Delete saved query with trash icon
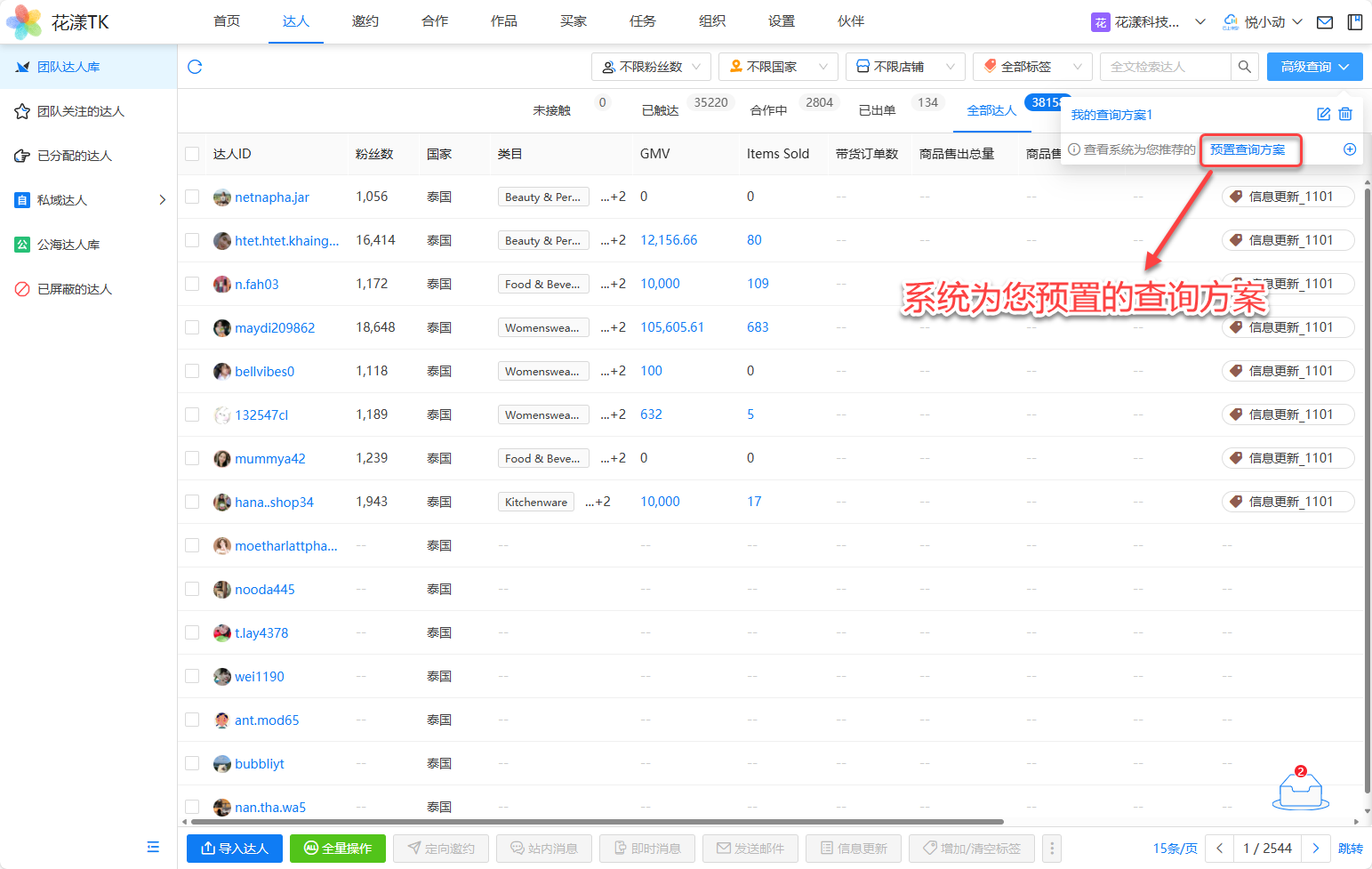This screenshot has height=869, width=1372. (1345, 114)
